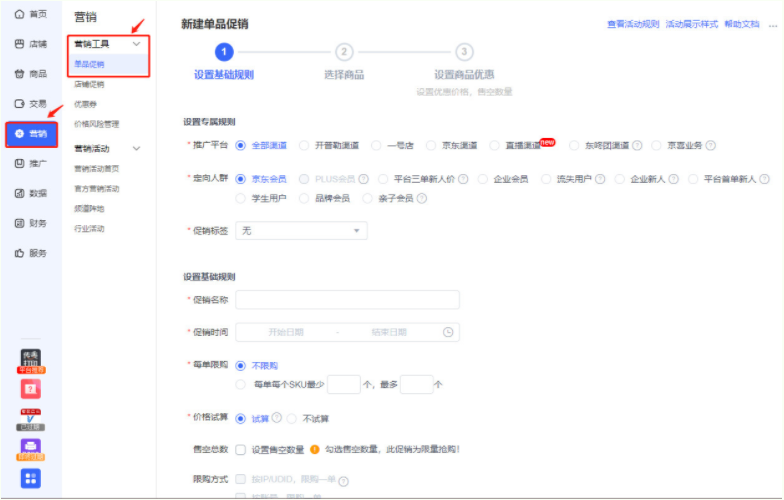Open the three-dot more menu at top right
Viewport: 784px width, 500px height.
click(x=772, y=24)
